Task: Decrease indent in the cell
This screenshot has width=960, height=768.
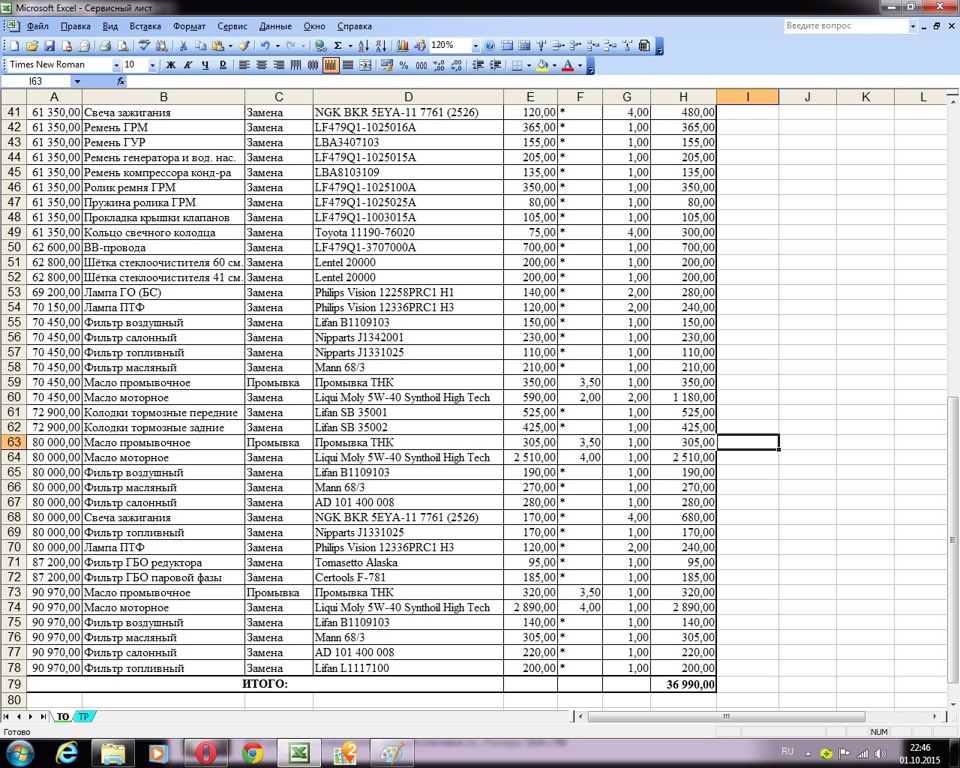Action: (478, 65)
